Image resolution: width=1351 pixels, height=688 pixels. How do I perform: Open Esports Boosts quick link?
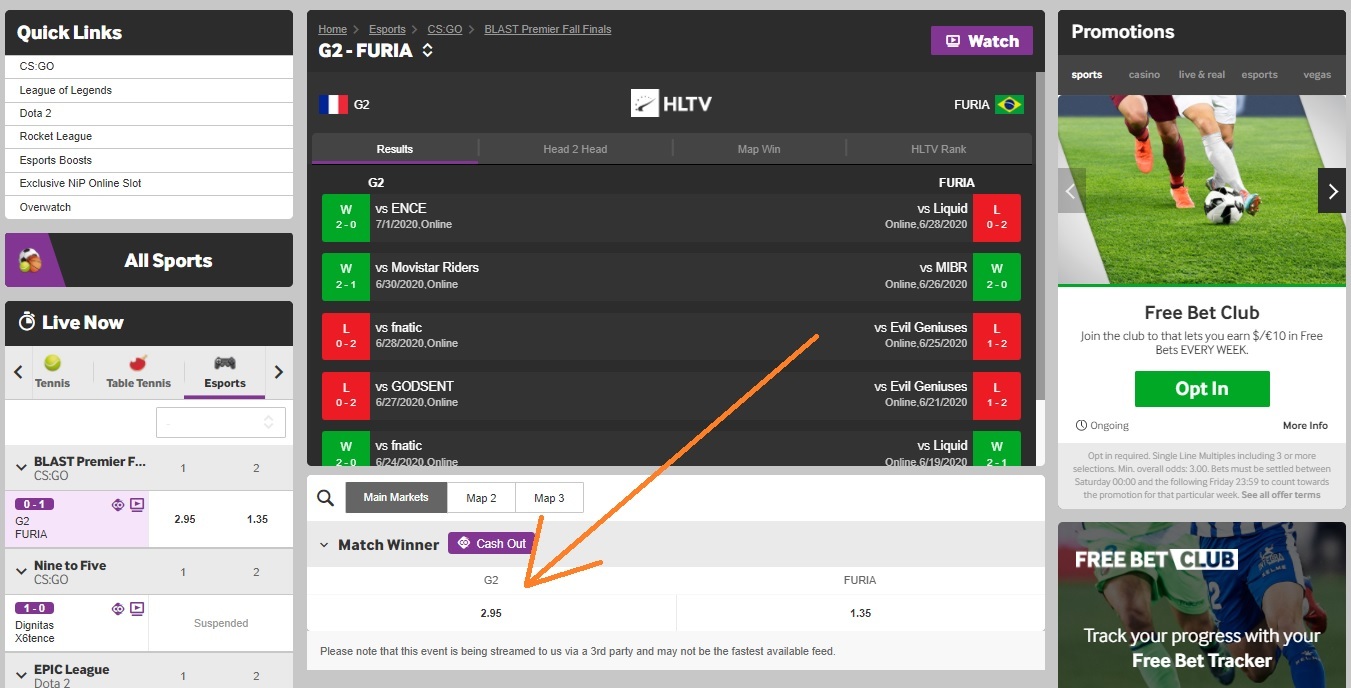point(149,160)
